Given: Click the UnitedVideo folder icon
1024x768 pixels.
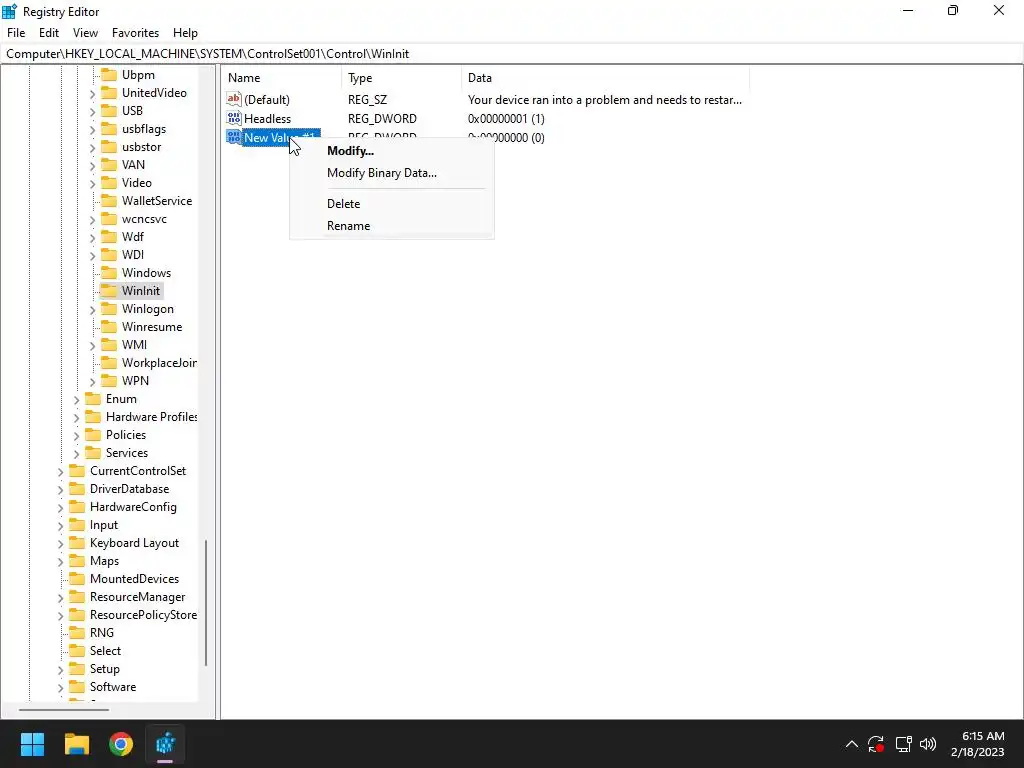Looking at the screenshot, I should point(109,93).
